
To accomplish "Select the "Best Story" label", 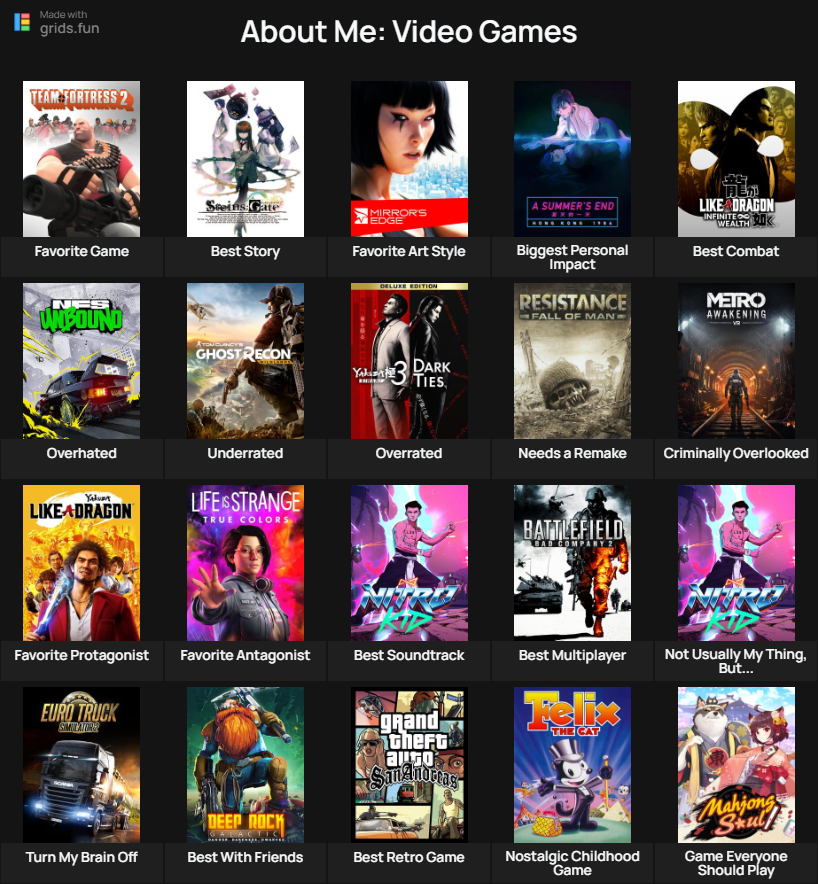I will pyautogui.click(x=245, y=251).
